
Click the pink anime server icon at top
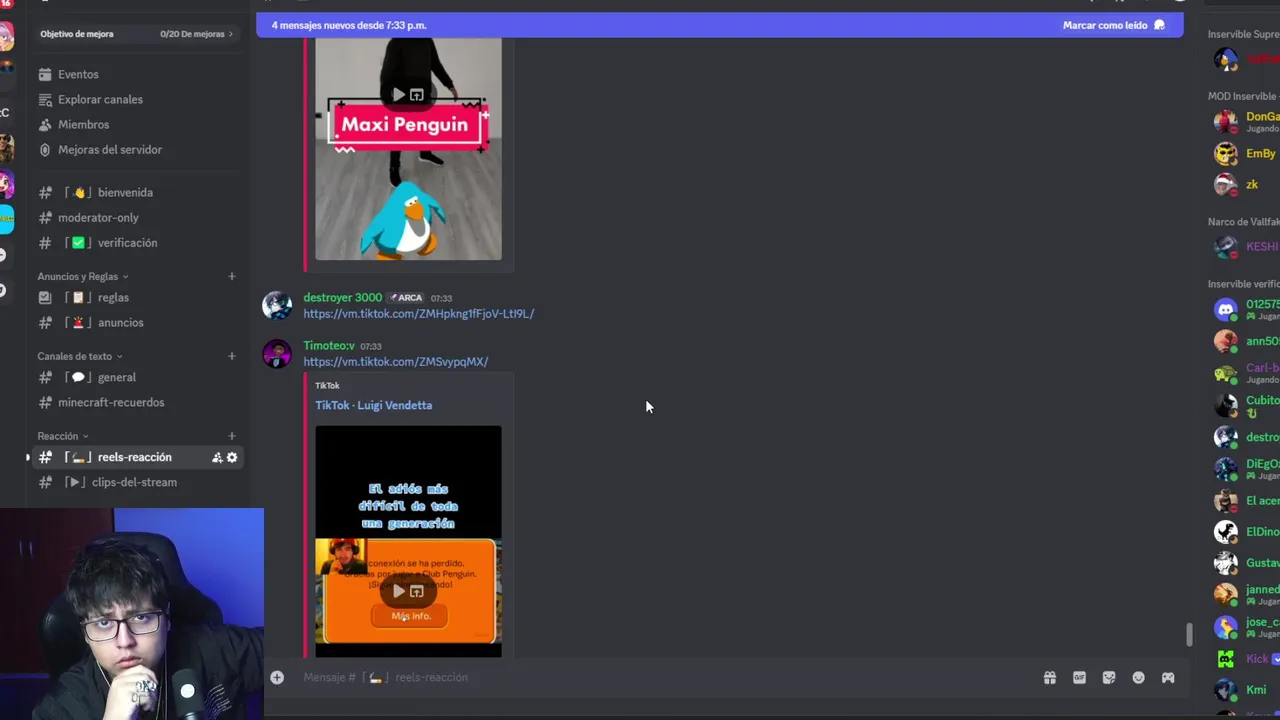point(7,38)
